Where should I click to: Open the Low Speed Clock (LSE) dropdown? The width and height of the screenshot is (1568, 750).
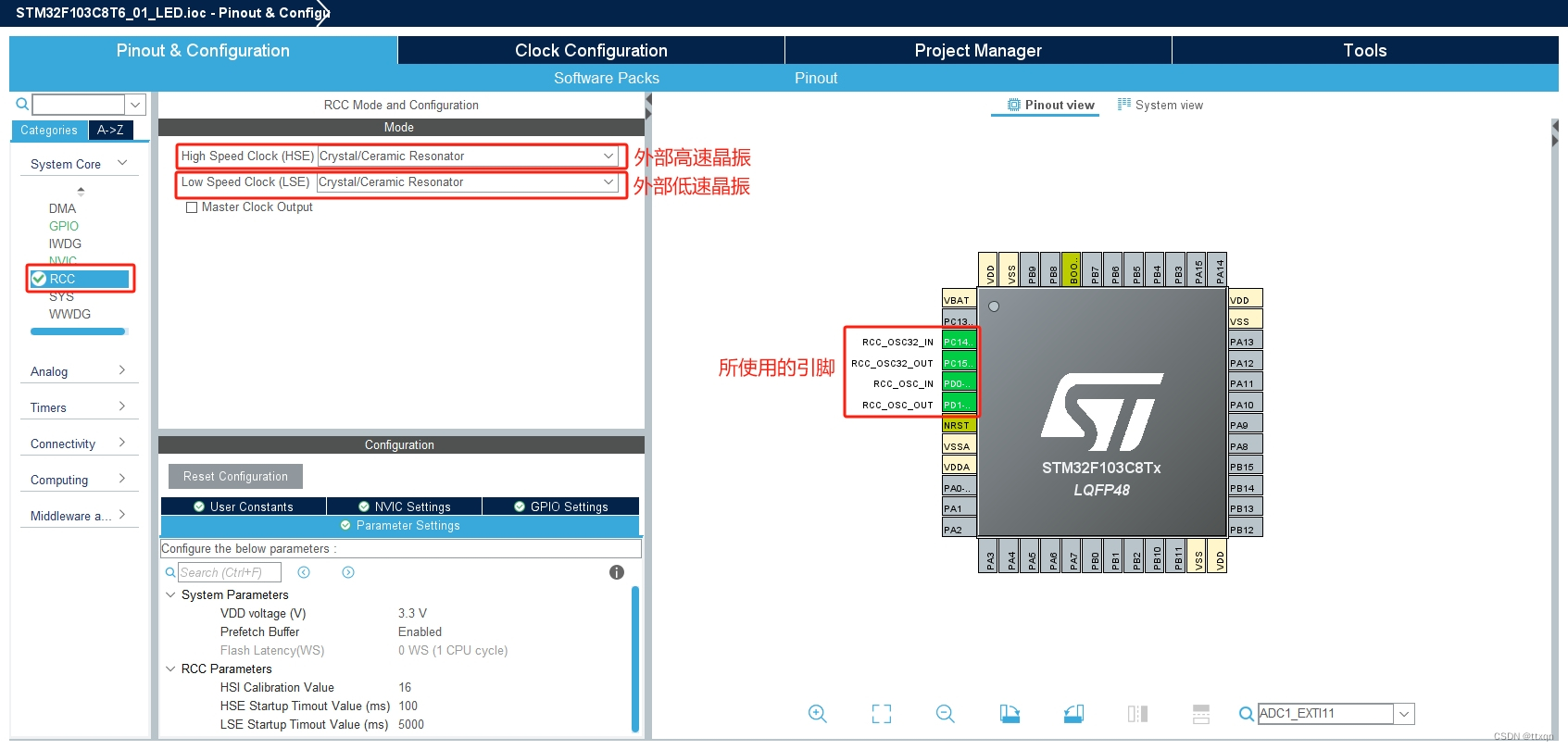coord(608,181)
